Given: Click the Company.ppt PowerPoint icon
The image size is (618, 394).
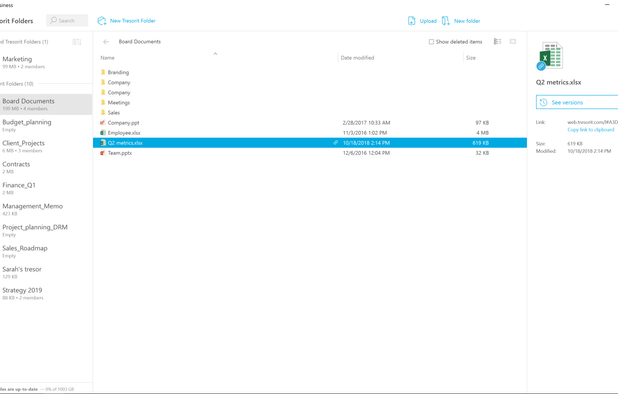Looking at the screenshot, I should pos(103,123).
